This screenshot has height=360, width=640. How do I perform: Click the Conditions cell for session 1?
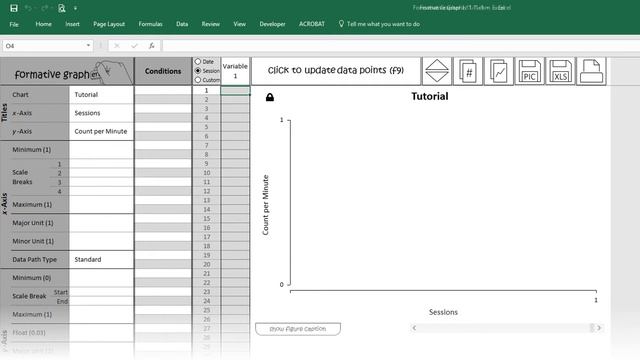pyautogui.click(x=163, y=91)
